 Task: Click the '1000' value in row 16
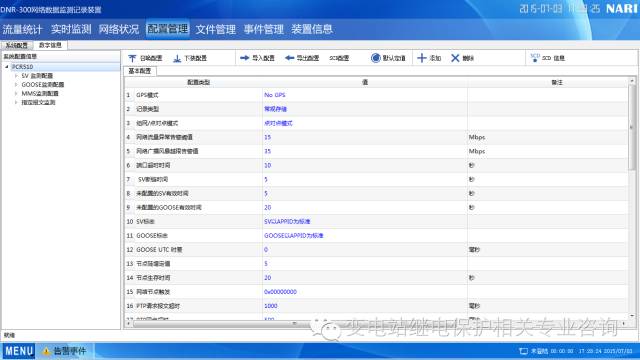tap(271, 306)
